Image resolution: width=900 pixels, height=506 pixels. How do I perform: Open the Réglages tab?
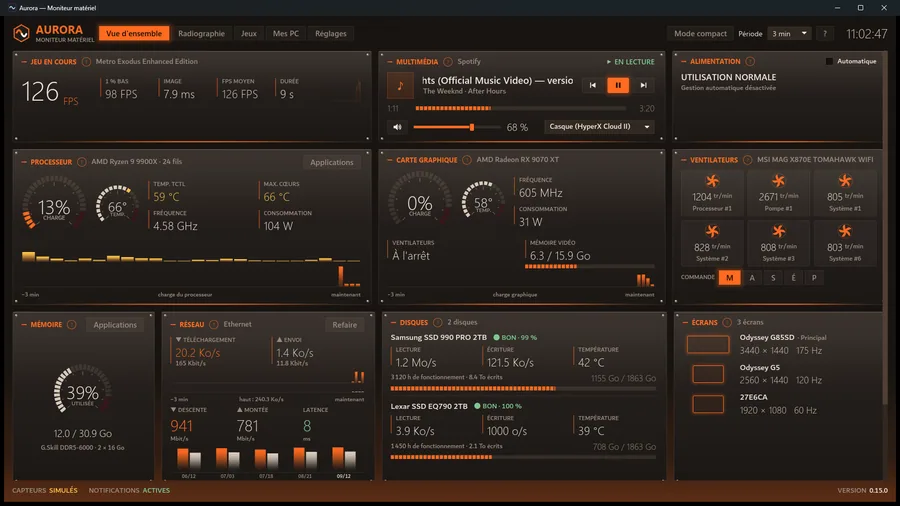331,33
